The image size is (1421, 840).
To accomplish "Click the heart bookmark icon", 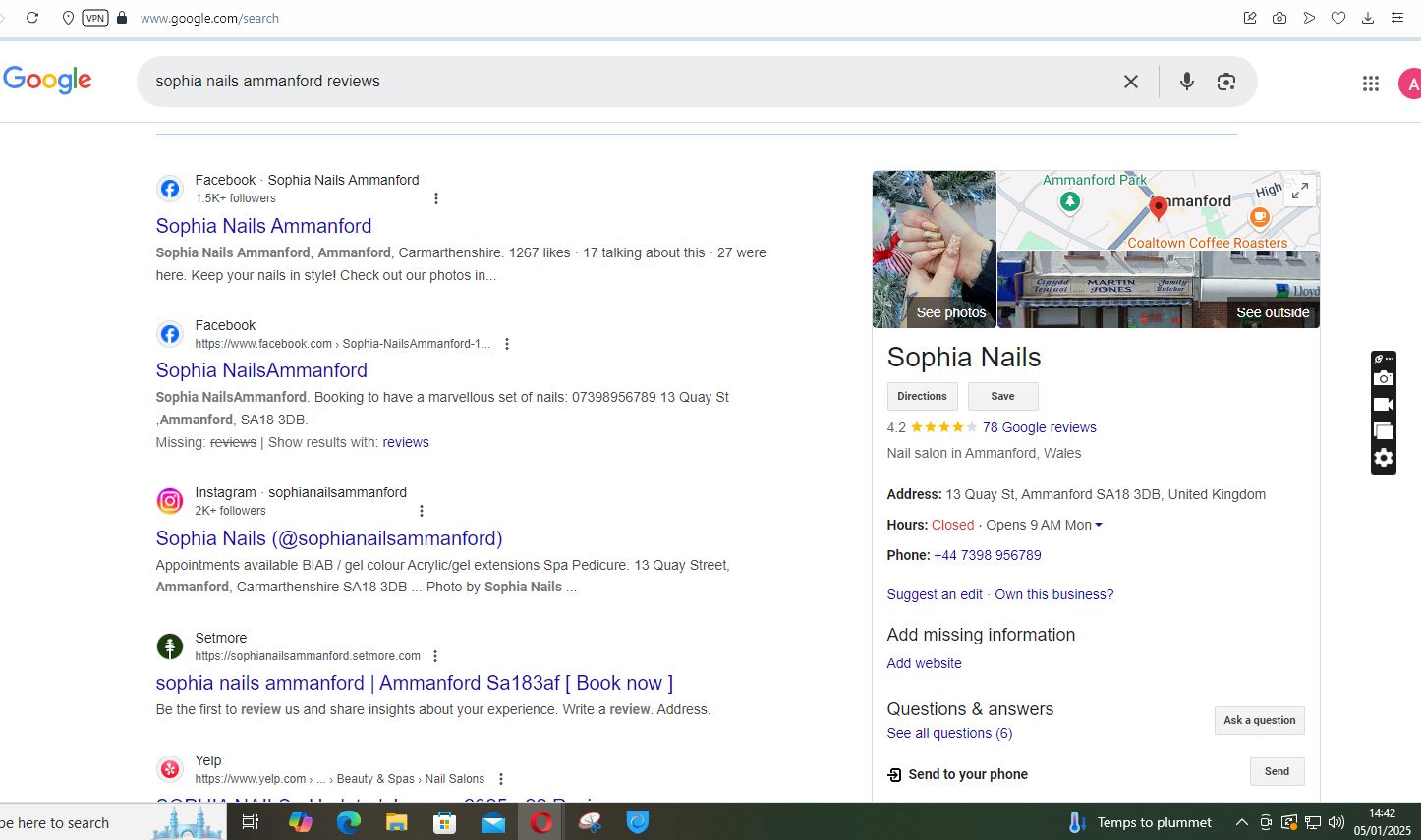I will pyautogui.click(x=1338, y=18).
